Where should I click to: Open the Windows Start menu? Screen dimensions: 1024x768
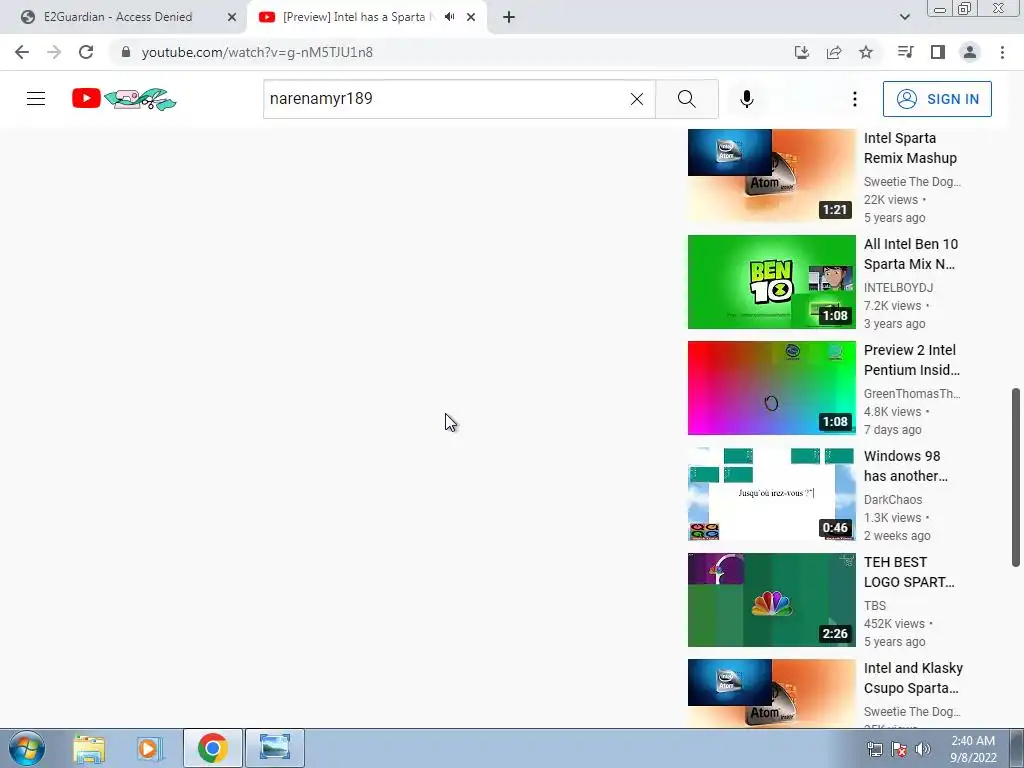point(27,748)
